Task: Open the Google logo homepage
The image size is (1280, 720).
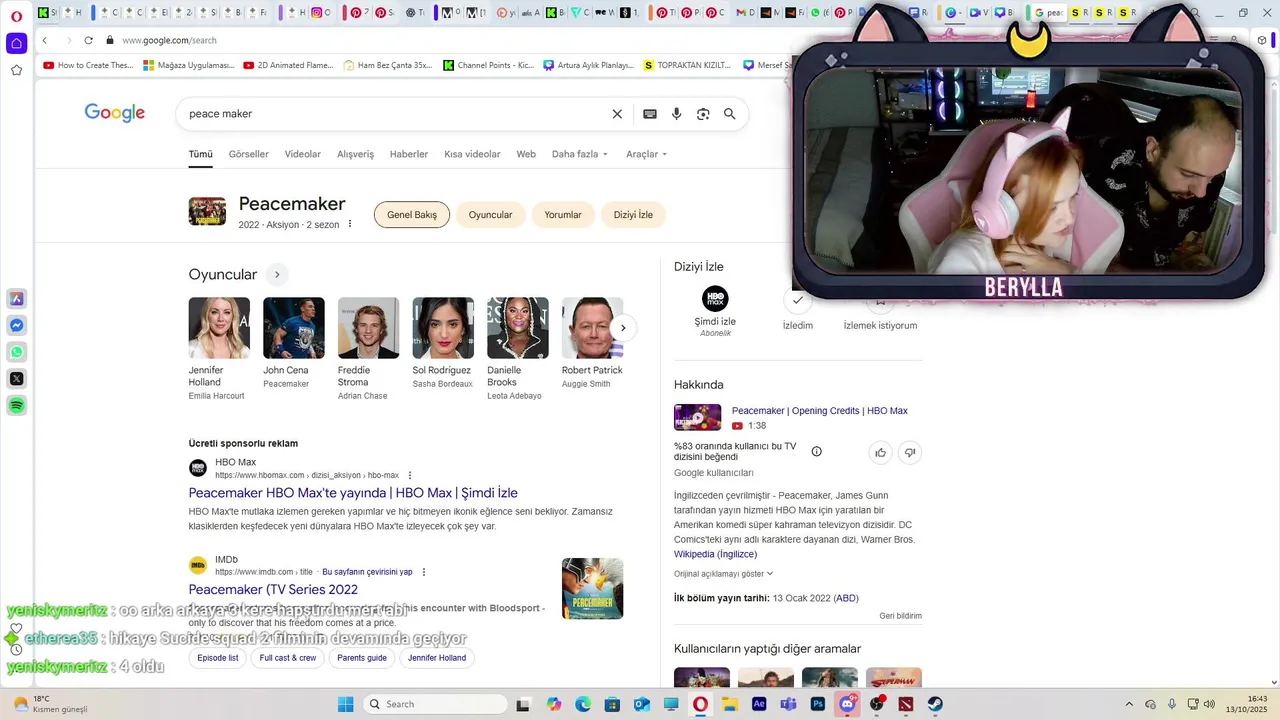Action: pos(115,113)
